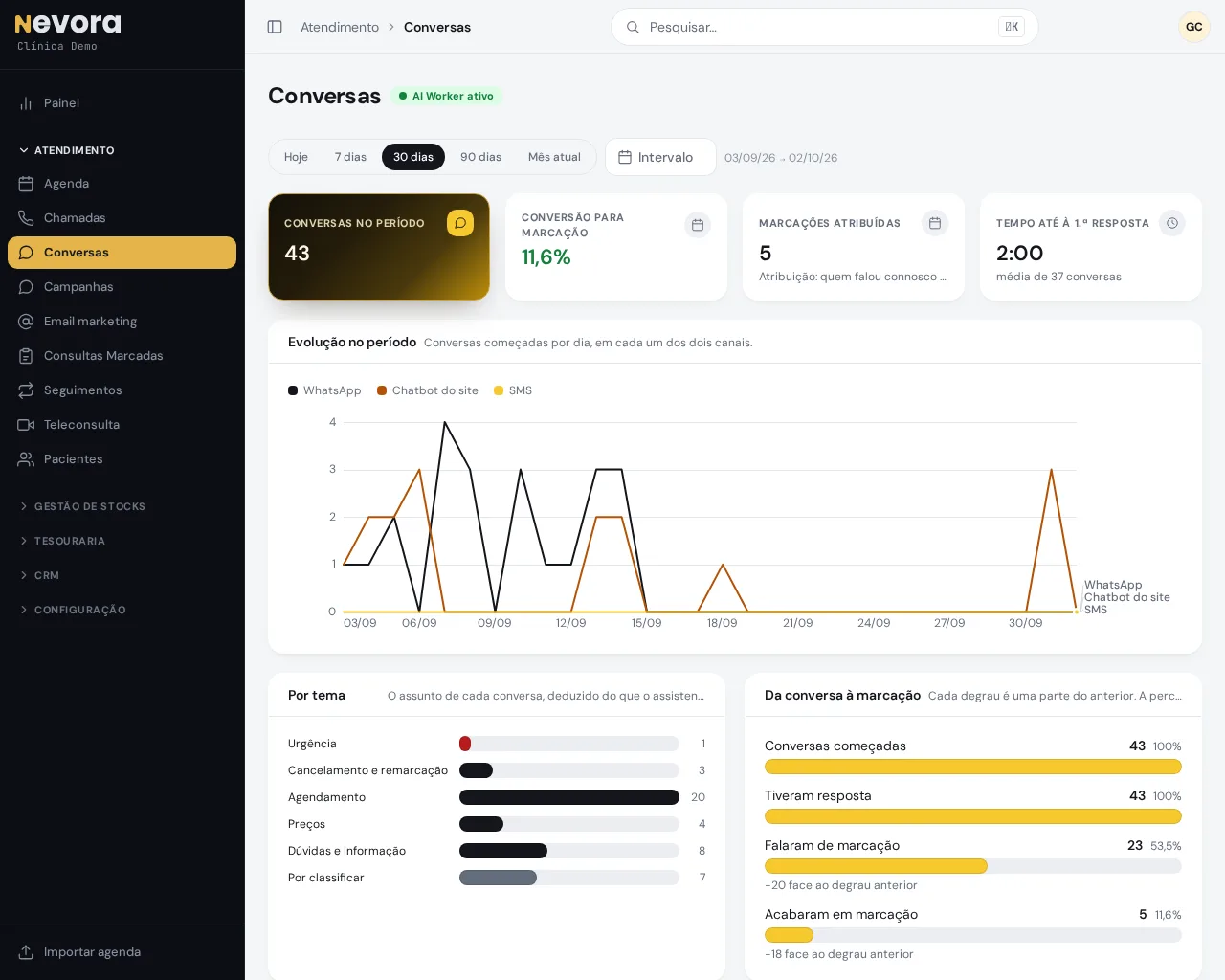Expand the CRM section

pos(39,575)
